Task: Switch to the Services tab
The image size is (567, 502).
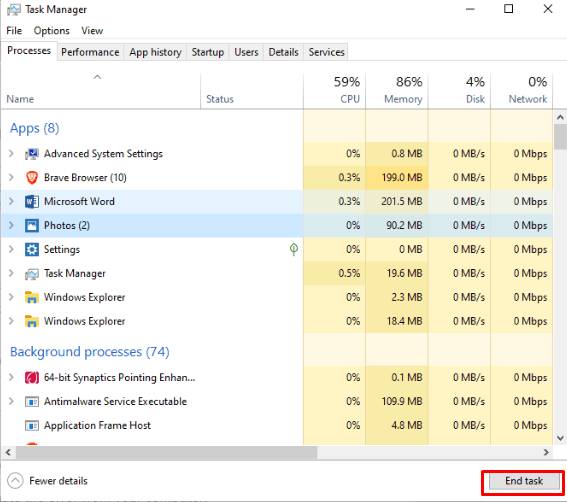Action: 326,52
